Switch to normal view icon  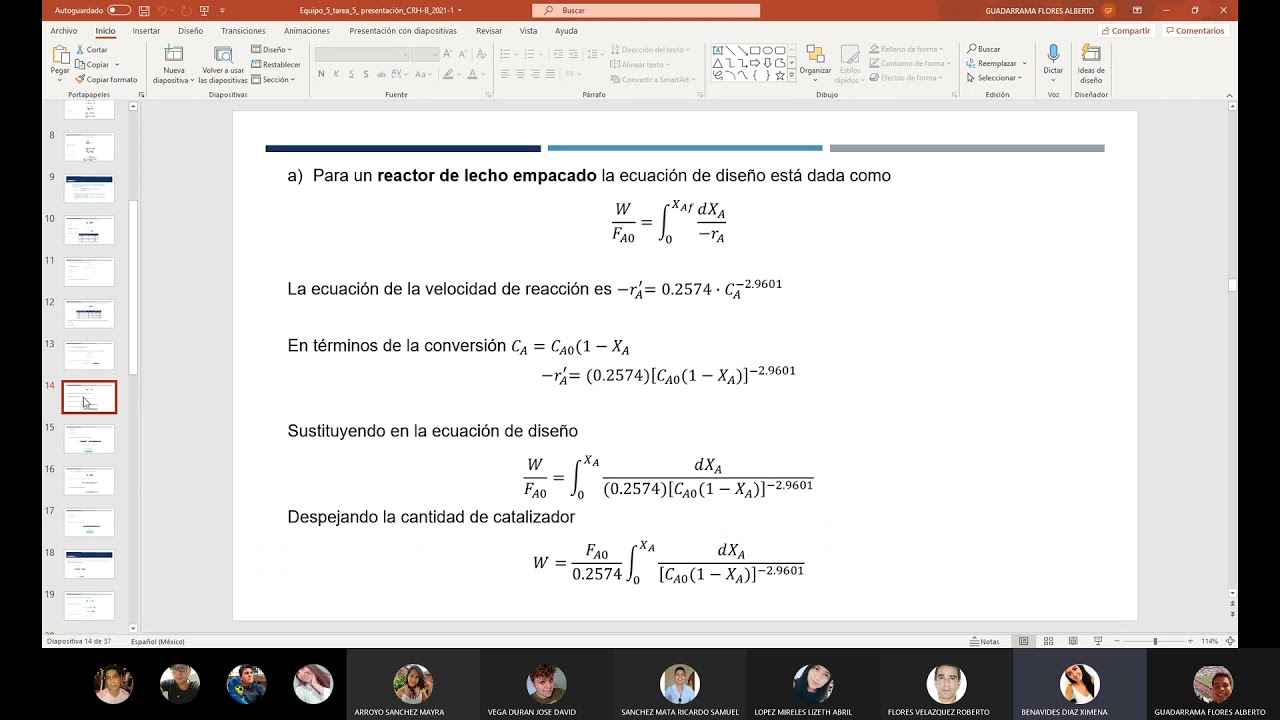coord(1023,641)
